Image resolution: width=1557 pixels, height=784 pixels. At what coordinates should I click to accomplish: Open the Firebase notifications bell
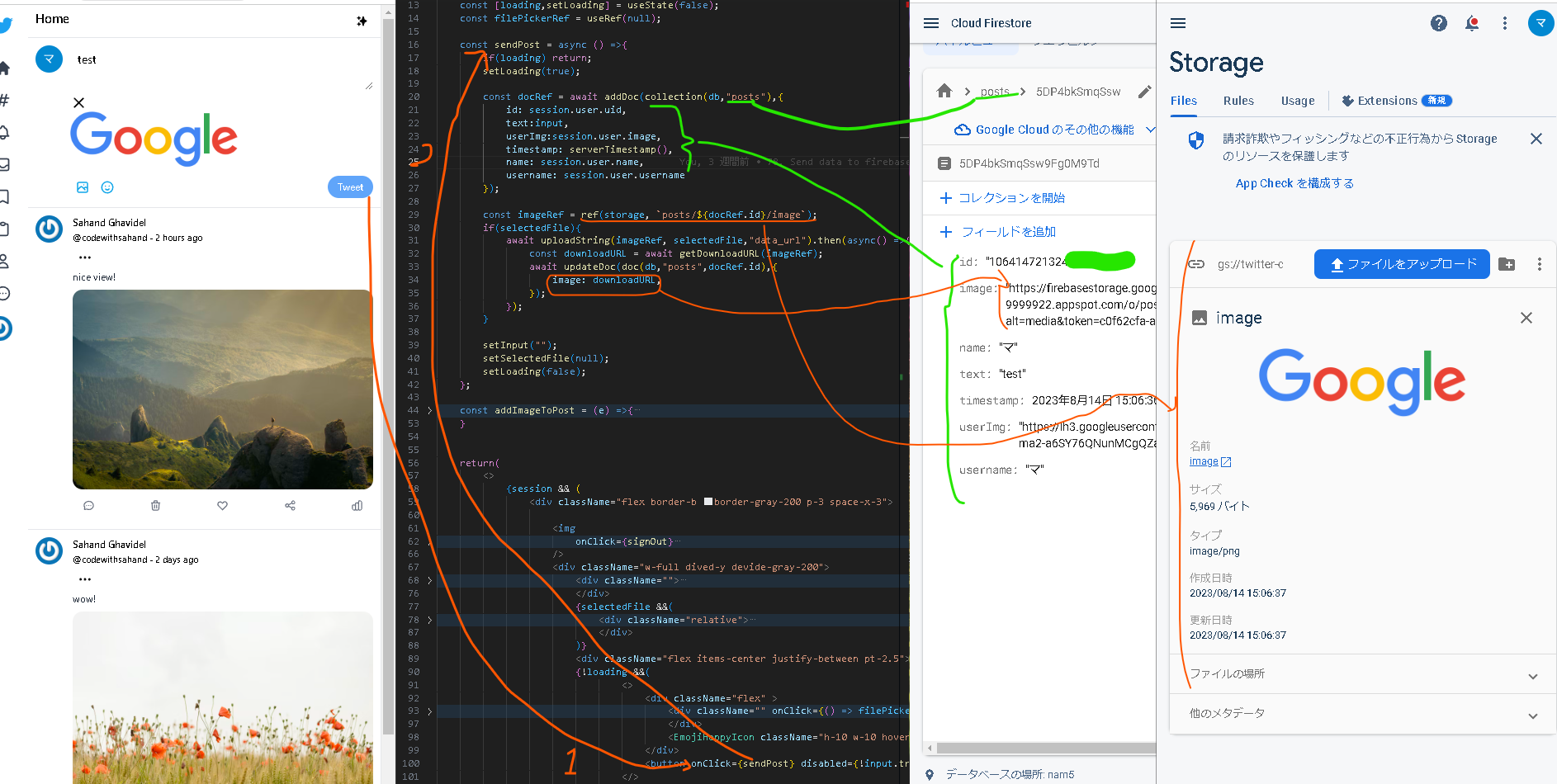[x=1472, y=23]
